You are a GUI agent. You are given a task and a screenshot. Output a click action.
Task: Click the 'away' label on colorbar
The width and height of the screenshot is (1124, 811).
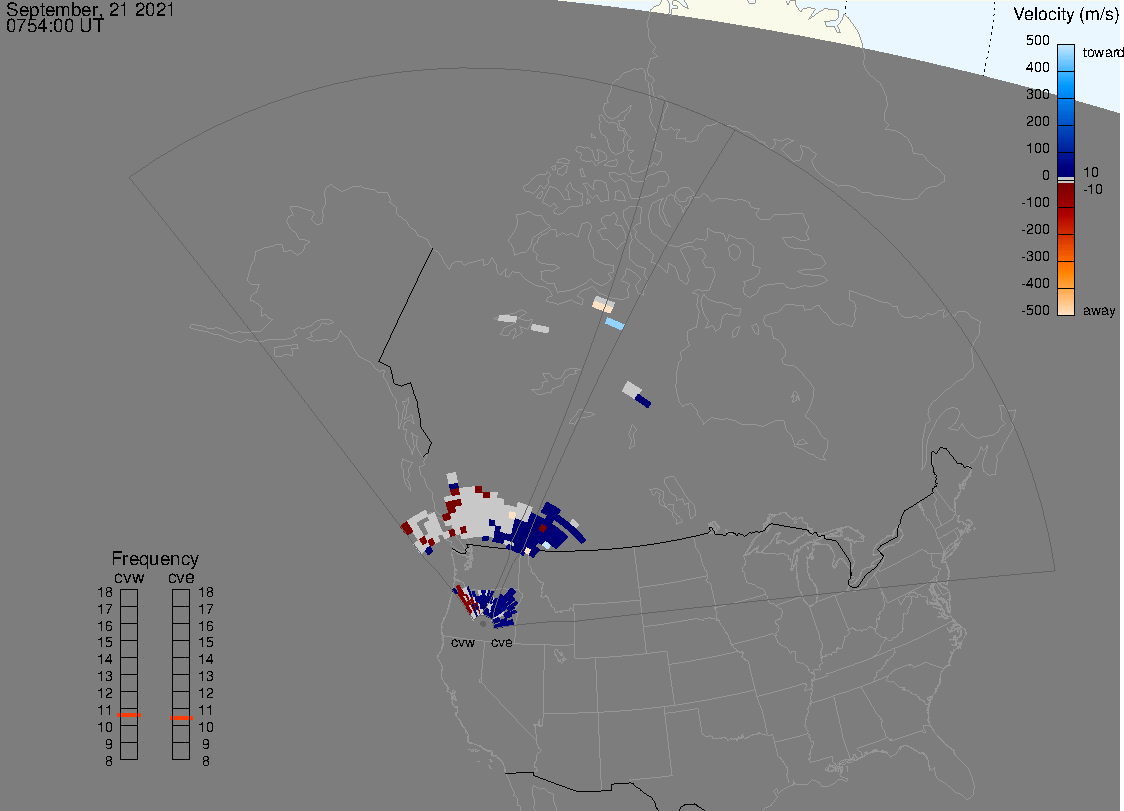click(x=1099, y=310)
